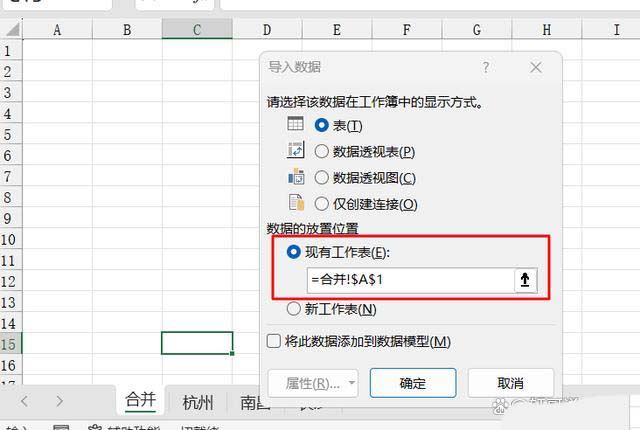Select column C header
Viewport: 640px width, 430px height.
point(197,30)
